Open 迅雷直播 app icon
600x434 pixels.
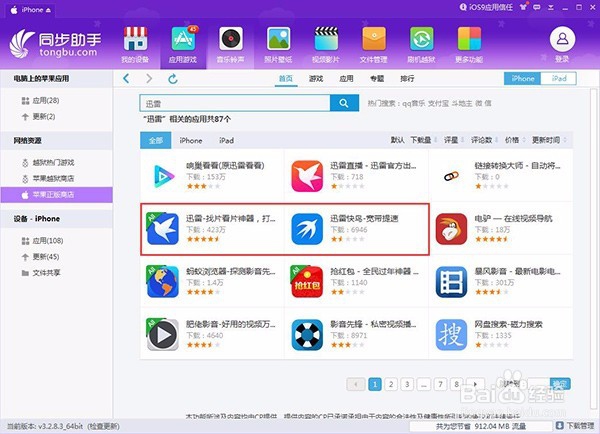coord(307,176)
